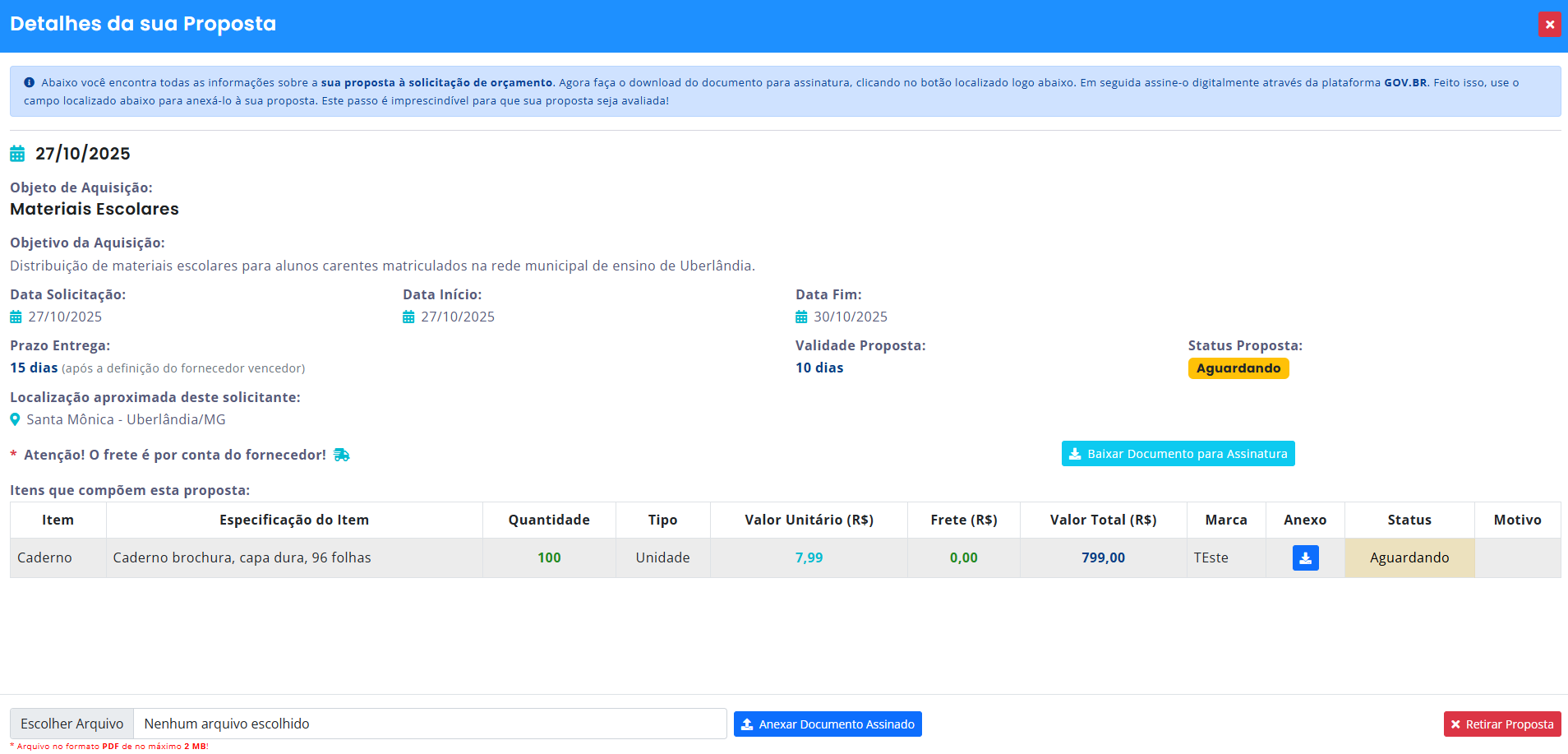Click the 'Nenhum arquivo escolhido' file field
This screenshot has height=754, width=1568.
click(429, 724)
